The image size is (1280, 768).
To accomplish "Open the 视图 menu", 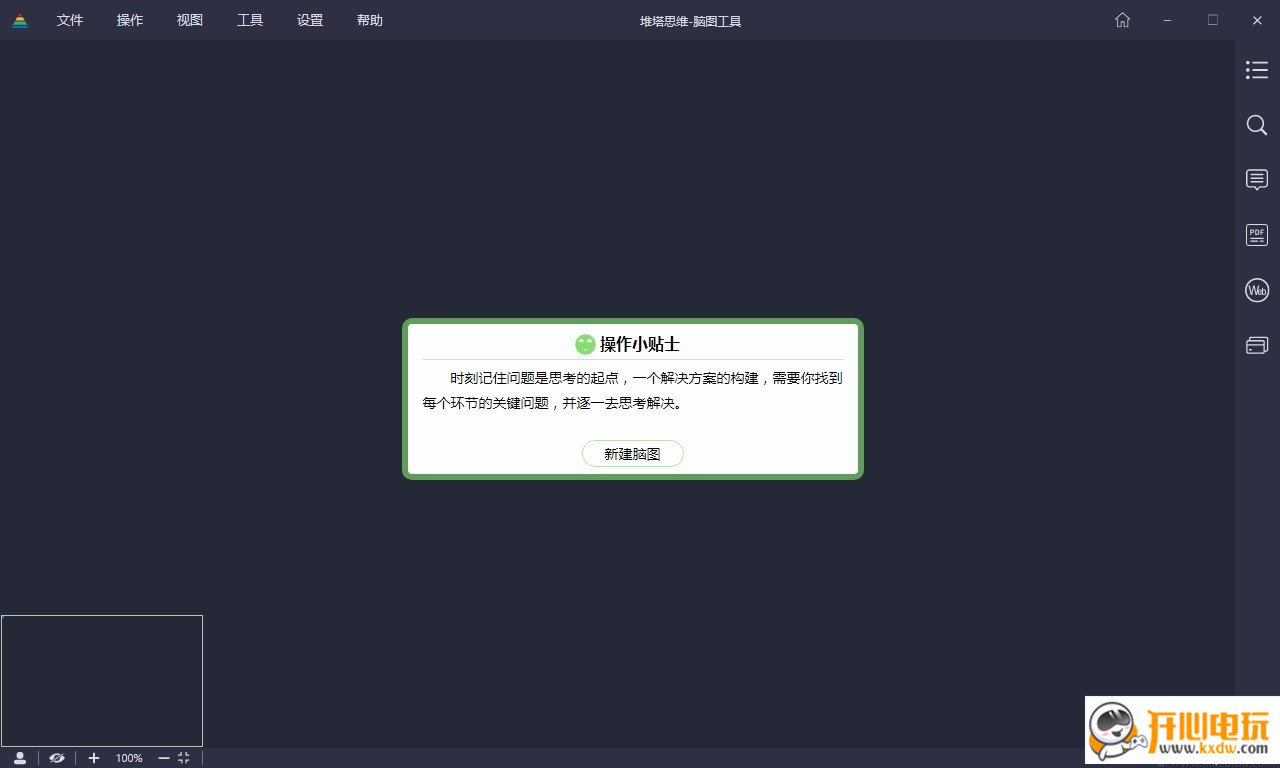I will [x=189, y=20].
